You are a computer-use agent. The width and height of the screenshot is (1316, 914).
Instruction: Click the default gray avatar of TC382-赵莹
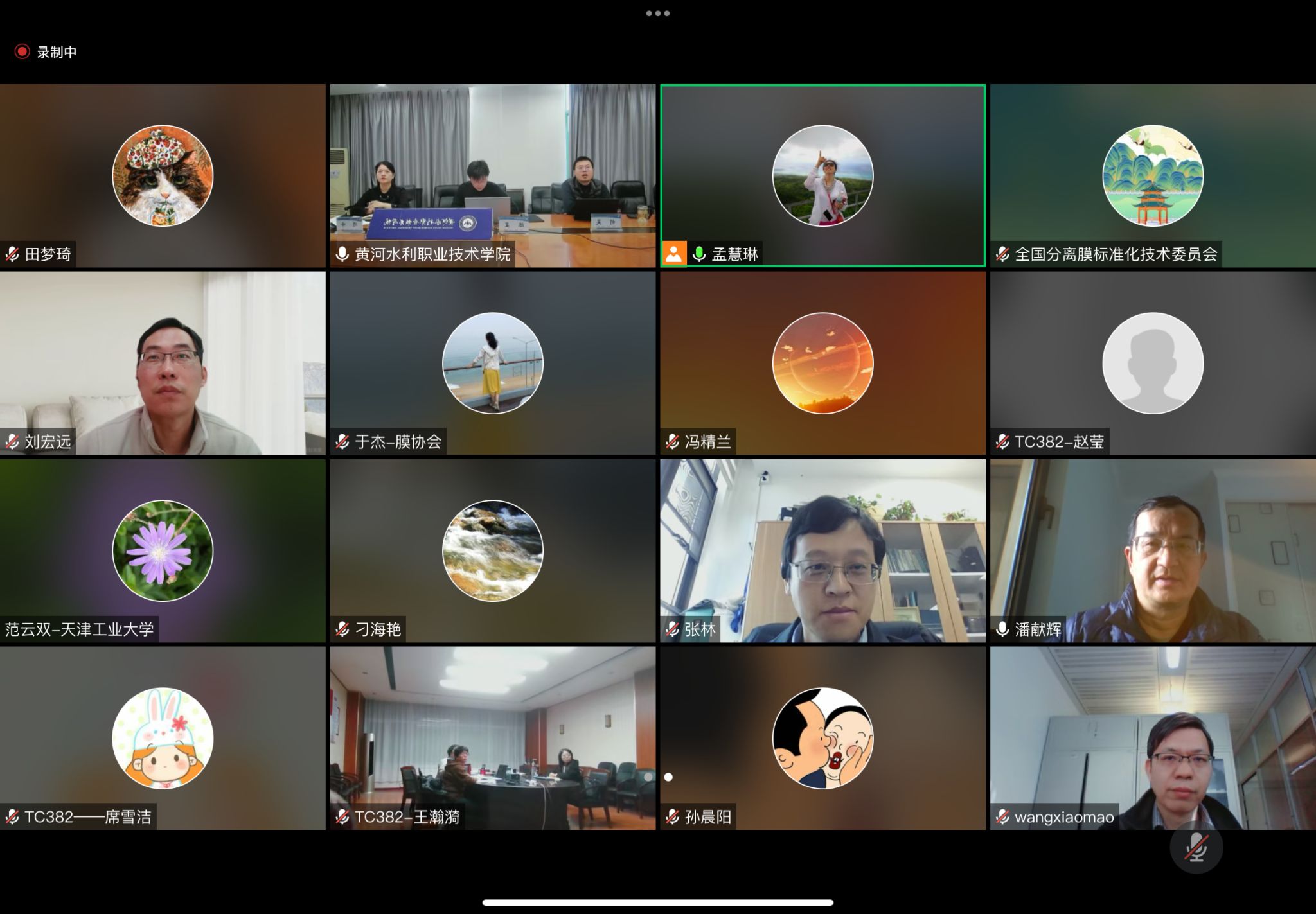point(1153,363)
